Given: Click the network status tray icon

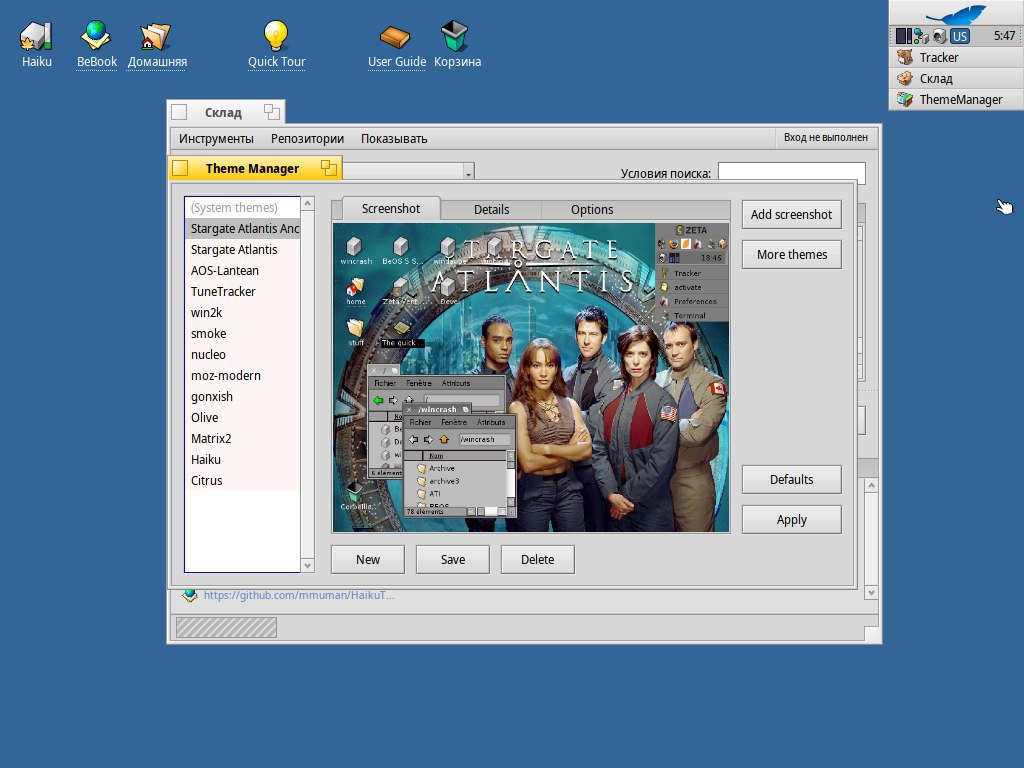Looking at the screenshot, I should 921,37.
